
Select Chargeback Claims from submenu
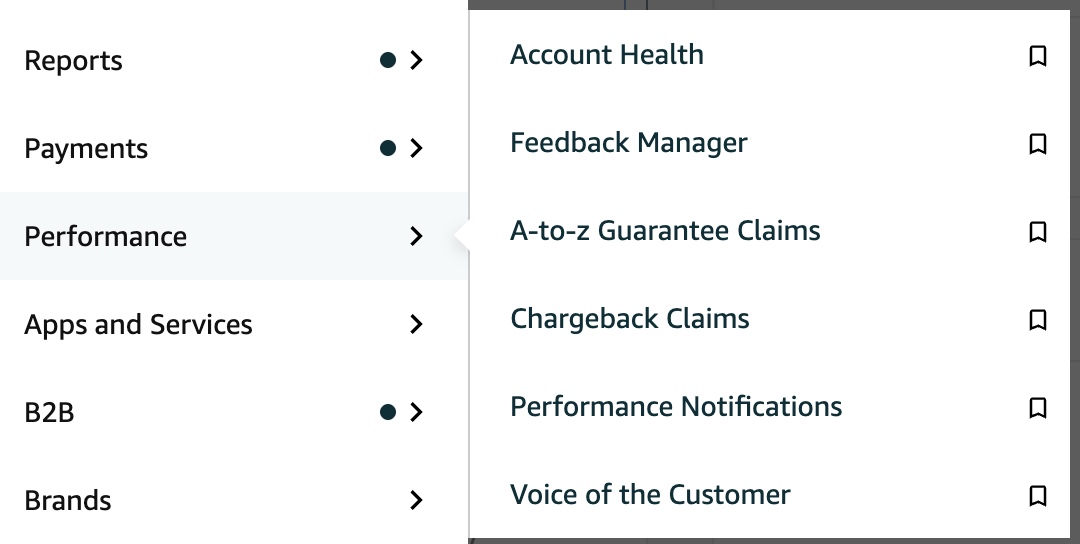(x=630, y=319)
